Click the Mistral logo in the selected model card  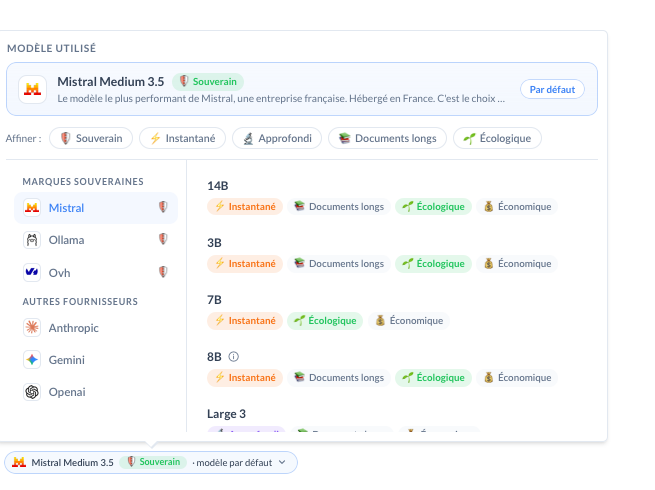click(33, 89)
